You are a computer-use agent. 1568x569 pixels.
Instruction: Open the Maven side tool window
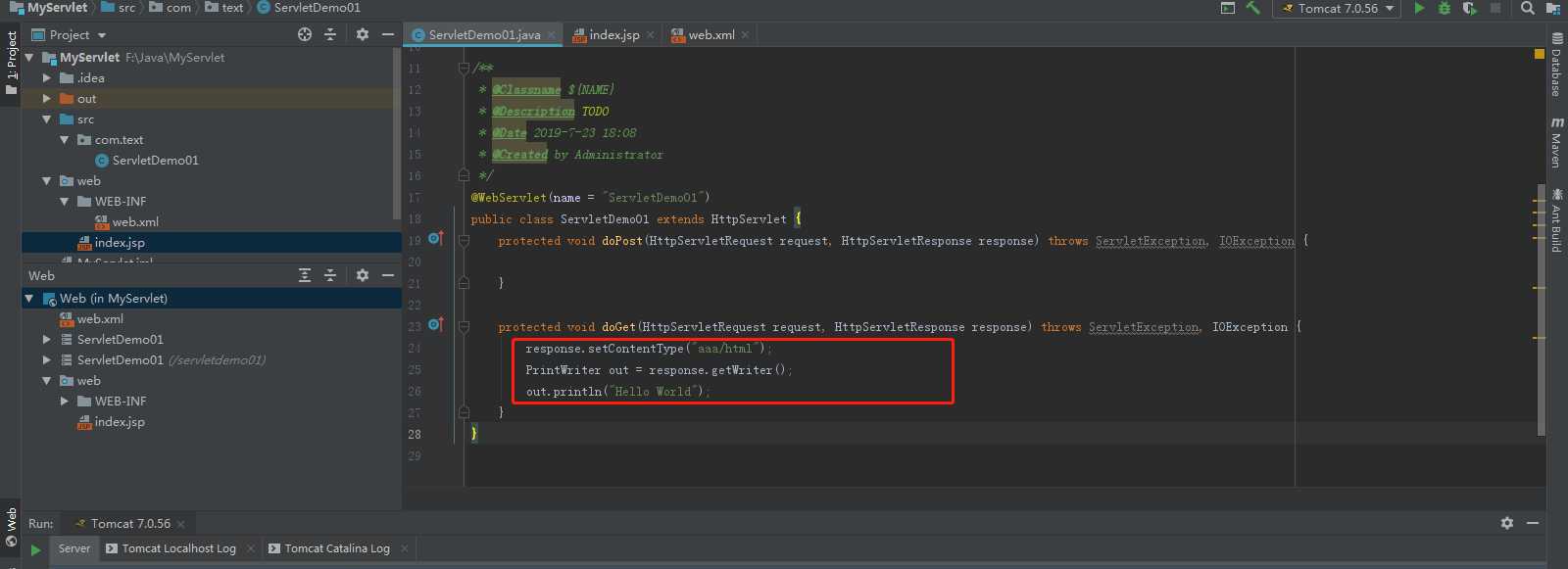coord(1557,143)
